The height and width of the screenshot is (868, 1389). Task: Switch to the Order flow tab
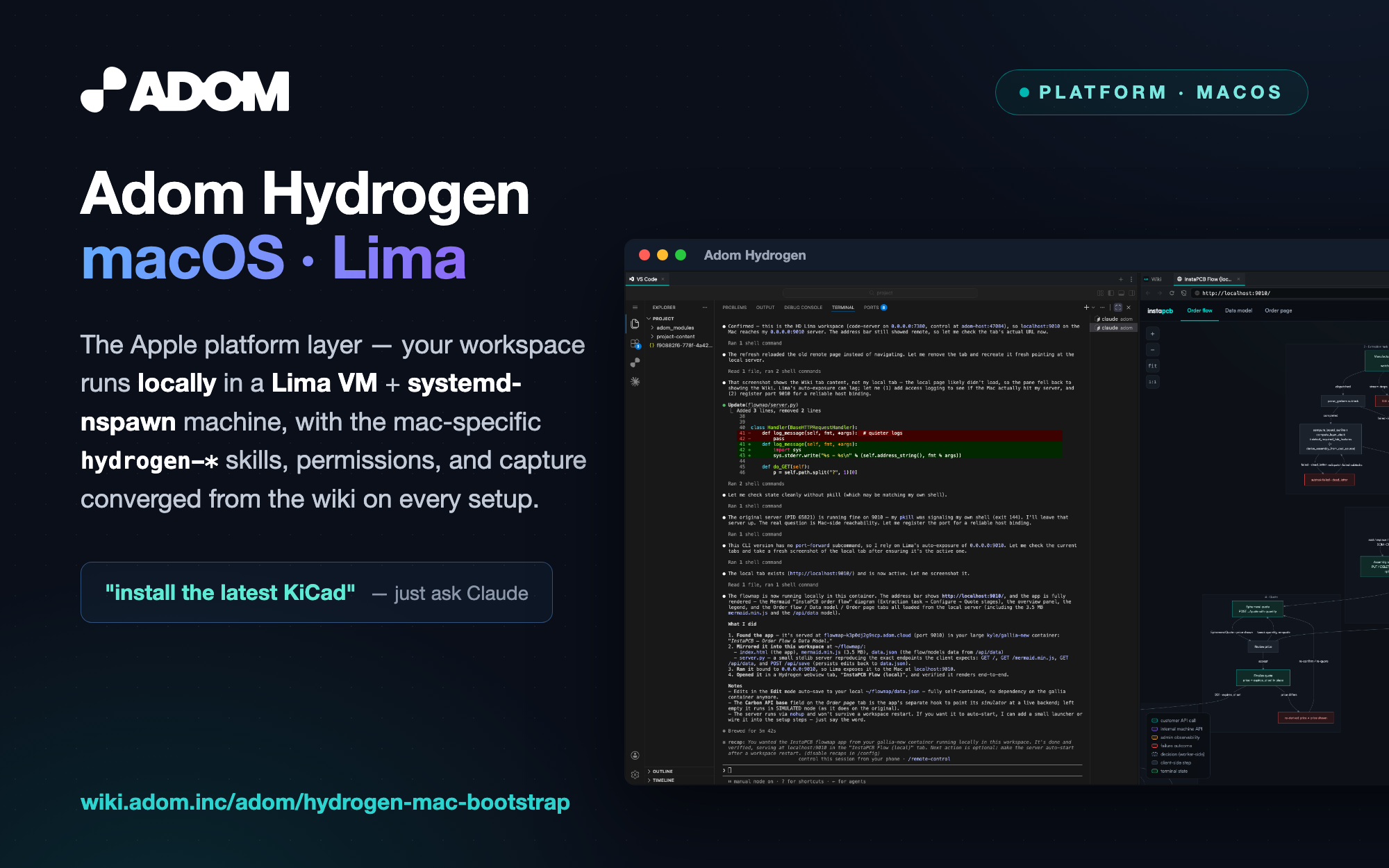1199,310
